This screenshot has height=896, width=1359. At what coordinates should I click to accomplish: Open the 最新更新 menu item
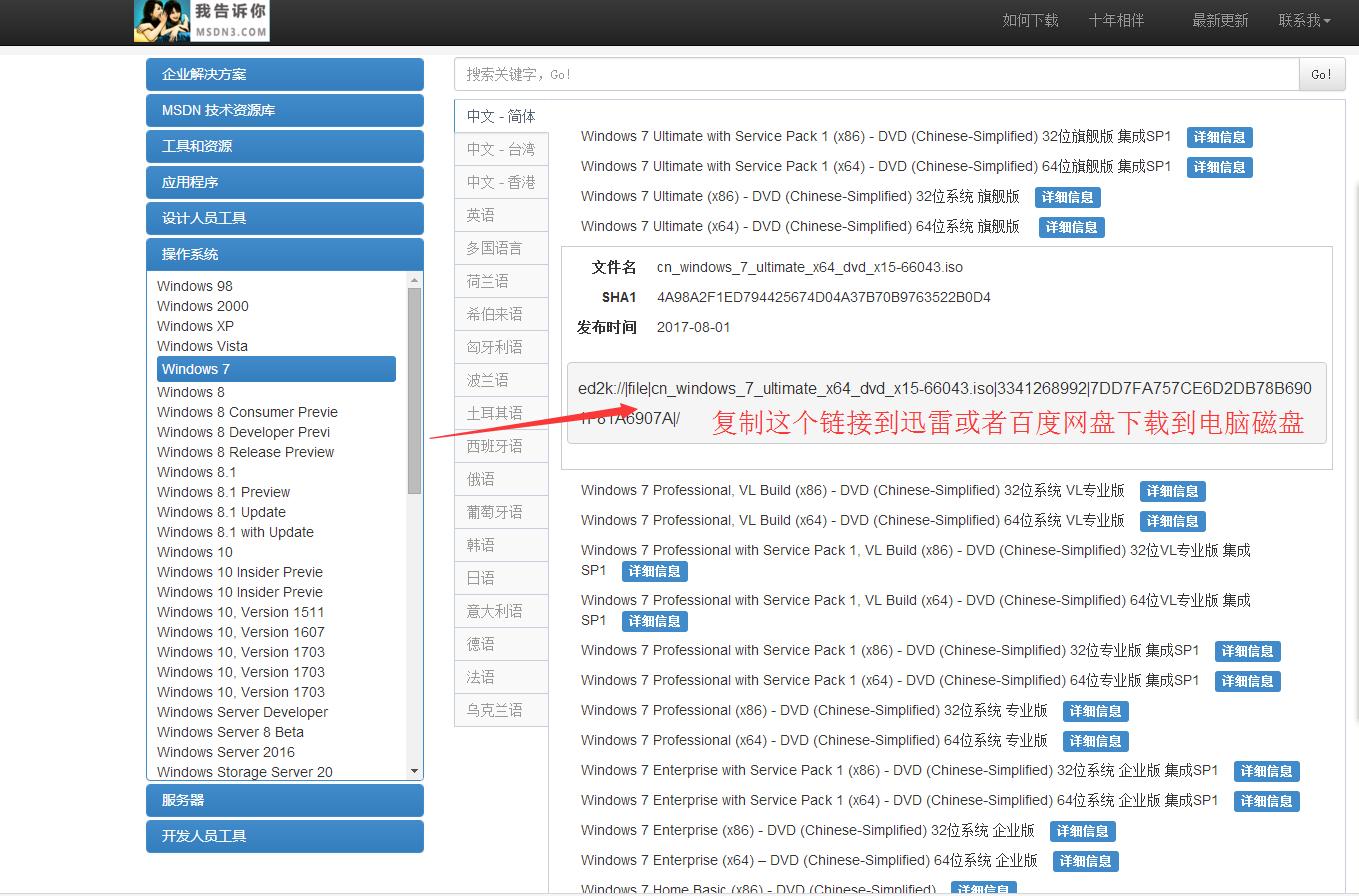(x=1219, y=19)
